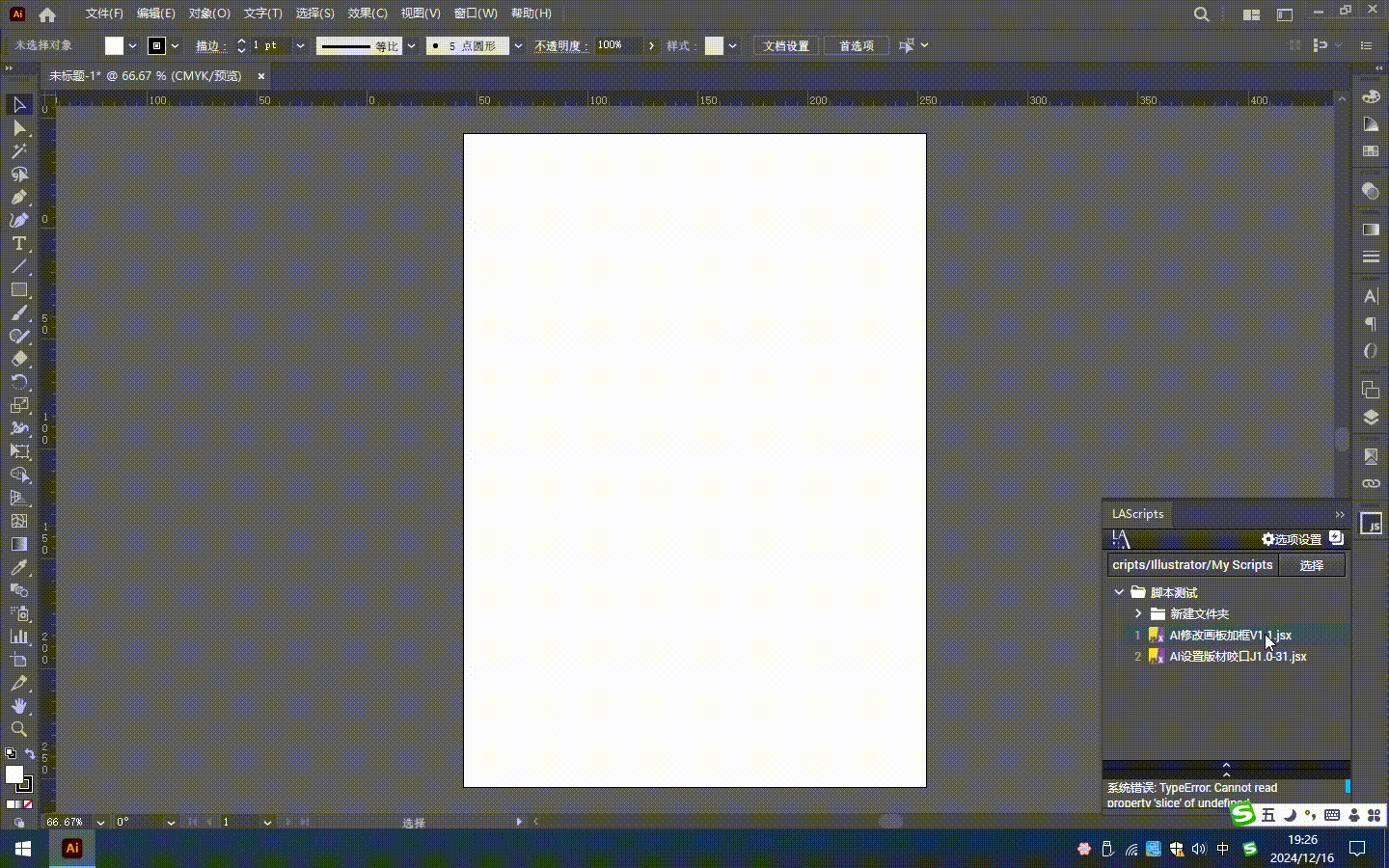This screenshot has width=1389, height=868.
Task: Open the 文字(T) menu
Action: click(x=262, y=14)
